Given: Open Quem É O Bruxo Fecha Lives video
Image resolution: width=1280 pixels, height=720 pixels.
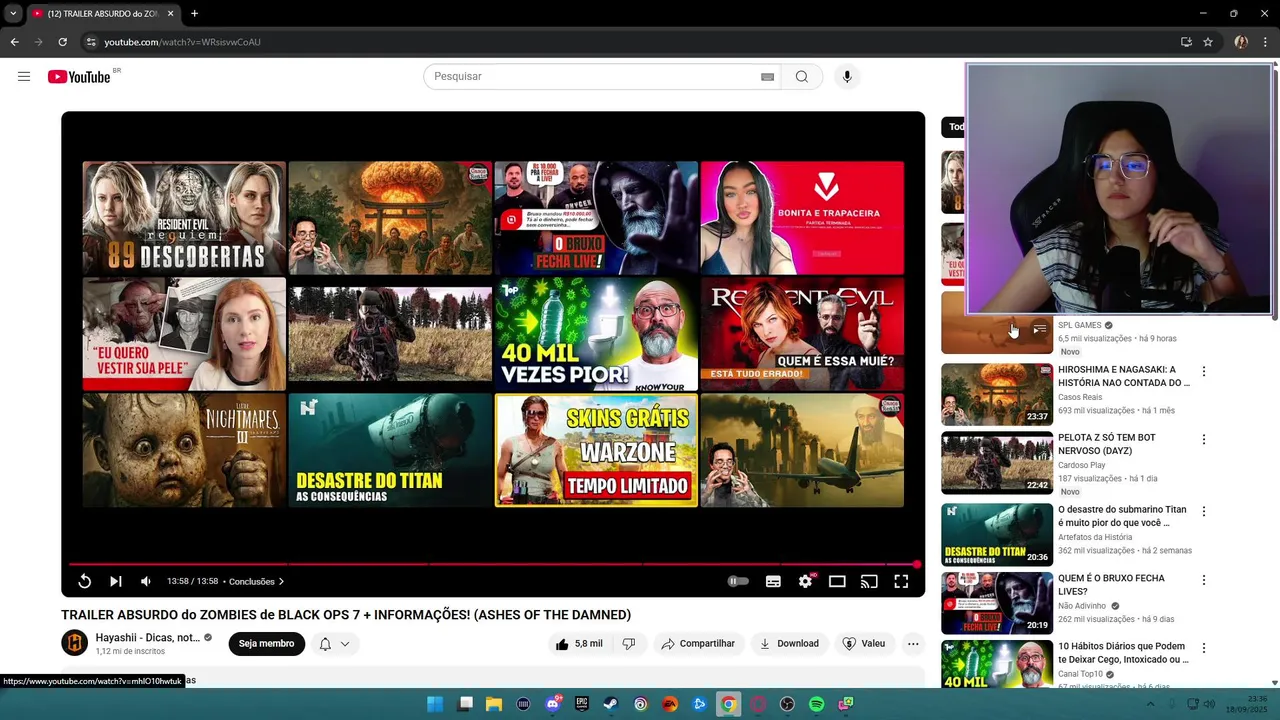Looking at the screenshot, I should 1112,584.
